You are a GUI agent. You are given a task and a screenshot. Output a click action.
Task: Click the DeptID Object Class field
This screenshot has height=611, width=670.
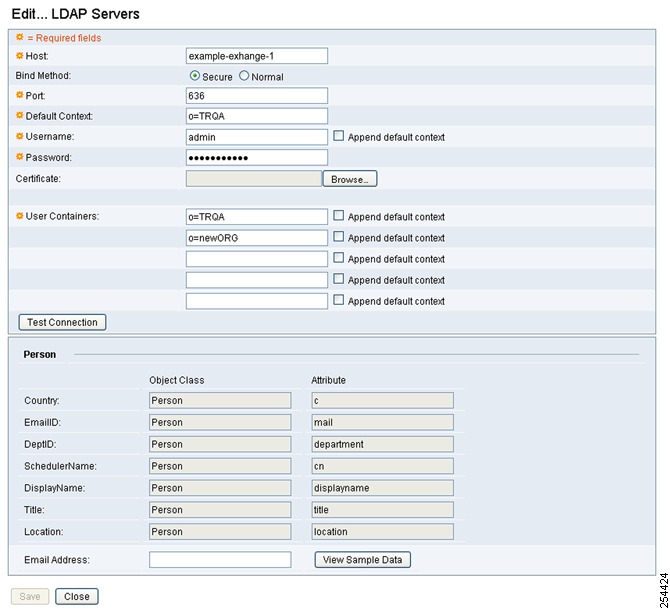point(220,444)
